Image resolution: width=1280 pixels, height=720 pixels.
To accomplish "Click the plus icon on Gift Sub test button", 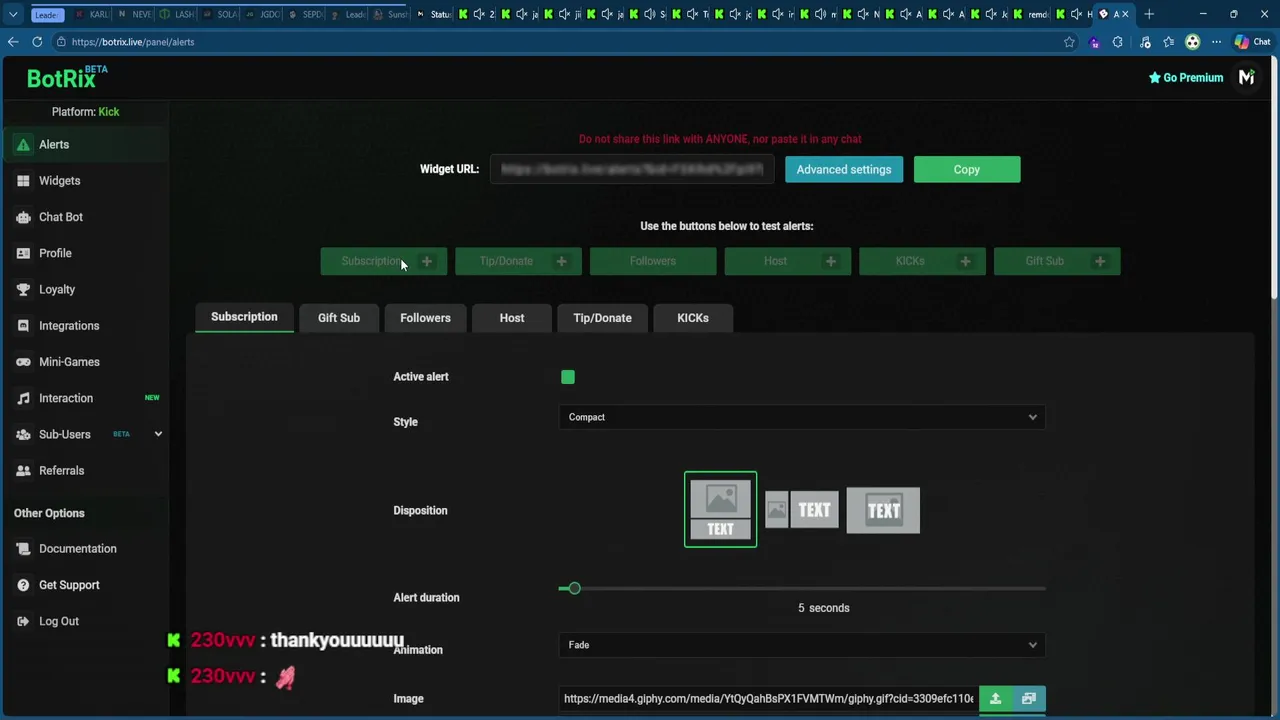I will (1100, 261).
